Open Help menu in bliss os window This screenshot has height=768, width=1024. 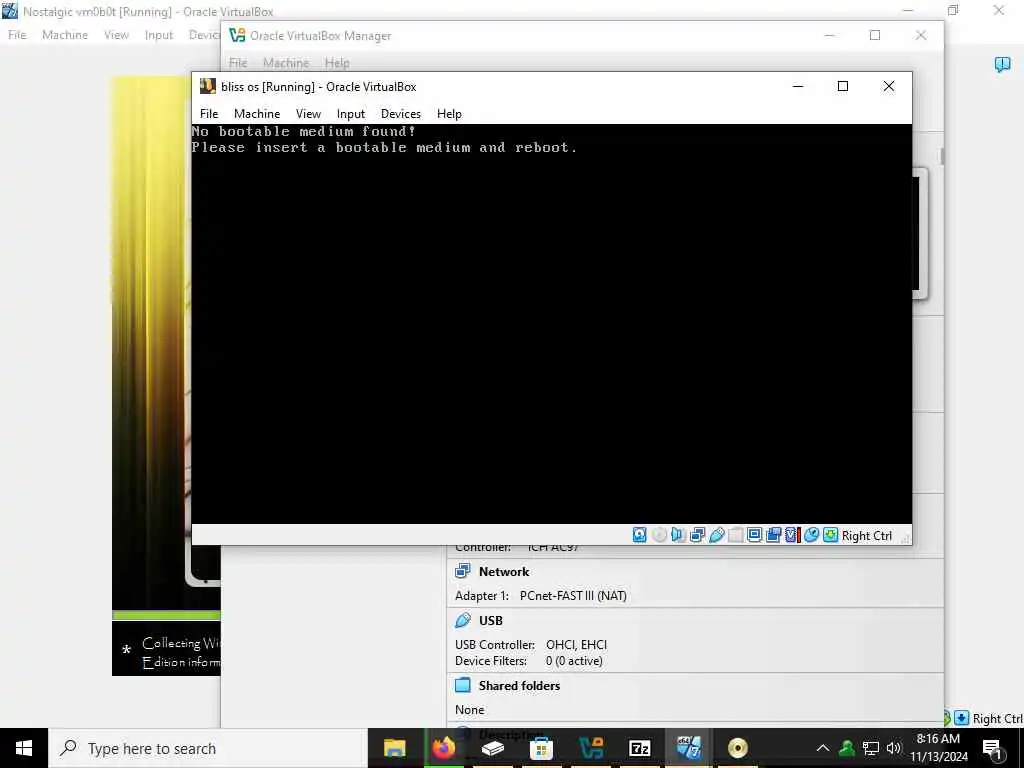point(449,114)
